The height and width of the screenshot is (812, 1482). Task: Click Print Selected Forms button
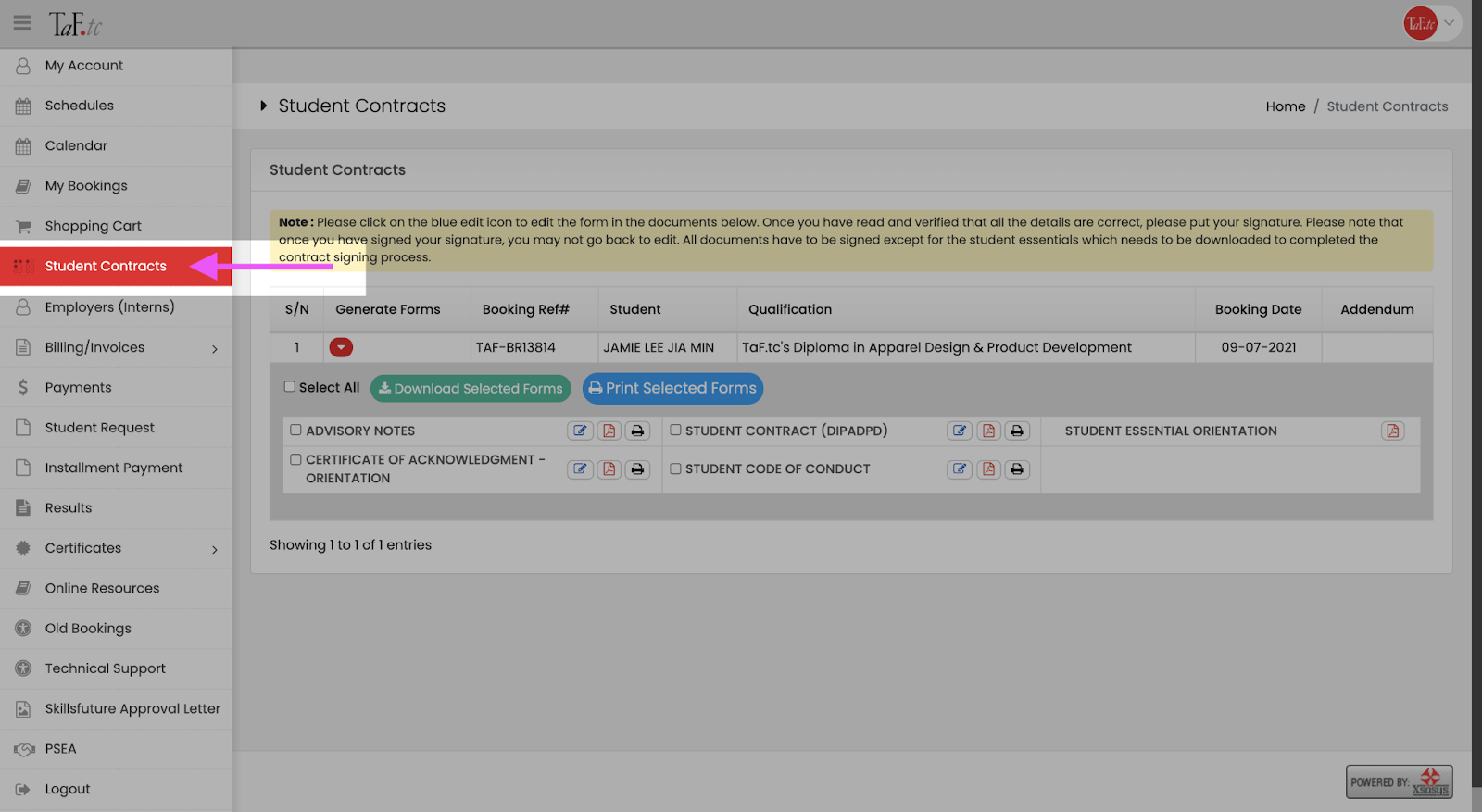672,389
